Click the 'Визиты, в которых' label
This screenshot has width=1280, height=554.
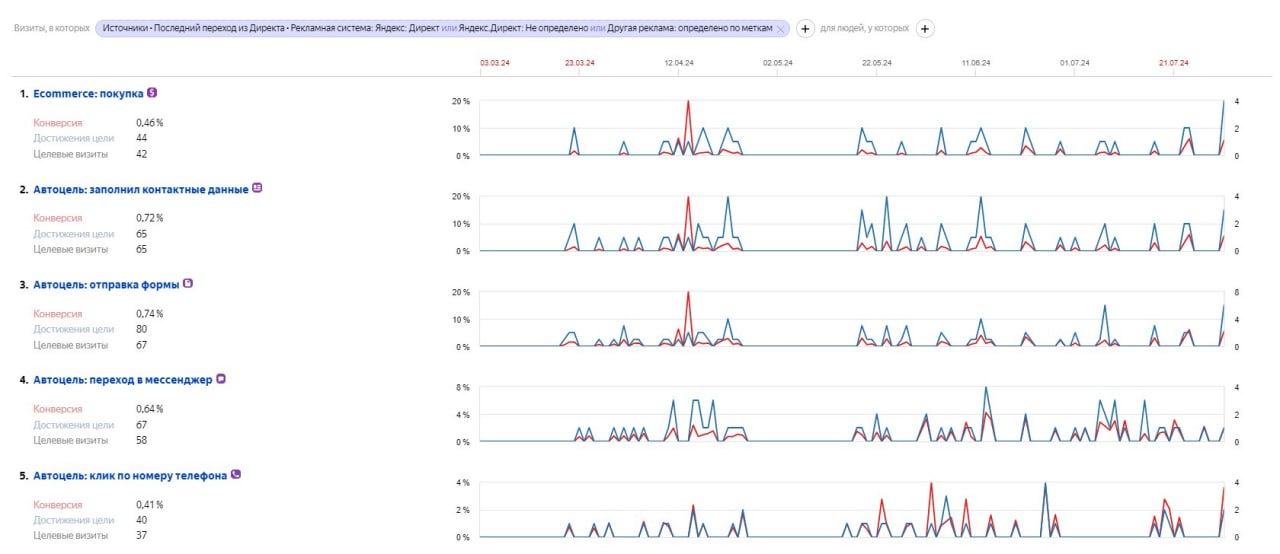pyautogui.click(x=51, y=29)
